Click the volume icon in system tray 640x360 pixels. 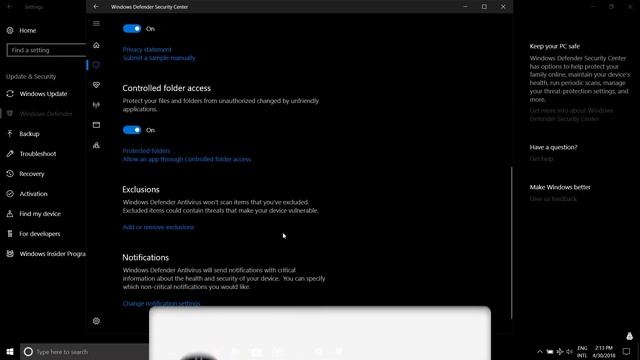pyautogui.click(x=569, y=351)
